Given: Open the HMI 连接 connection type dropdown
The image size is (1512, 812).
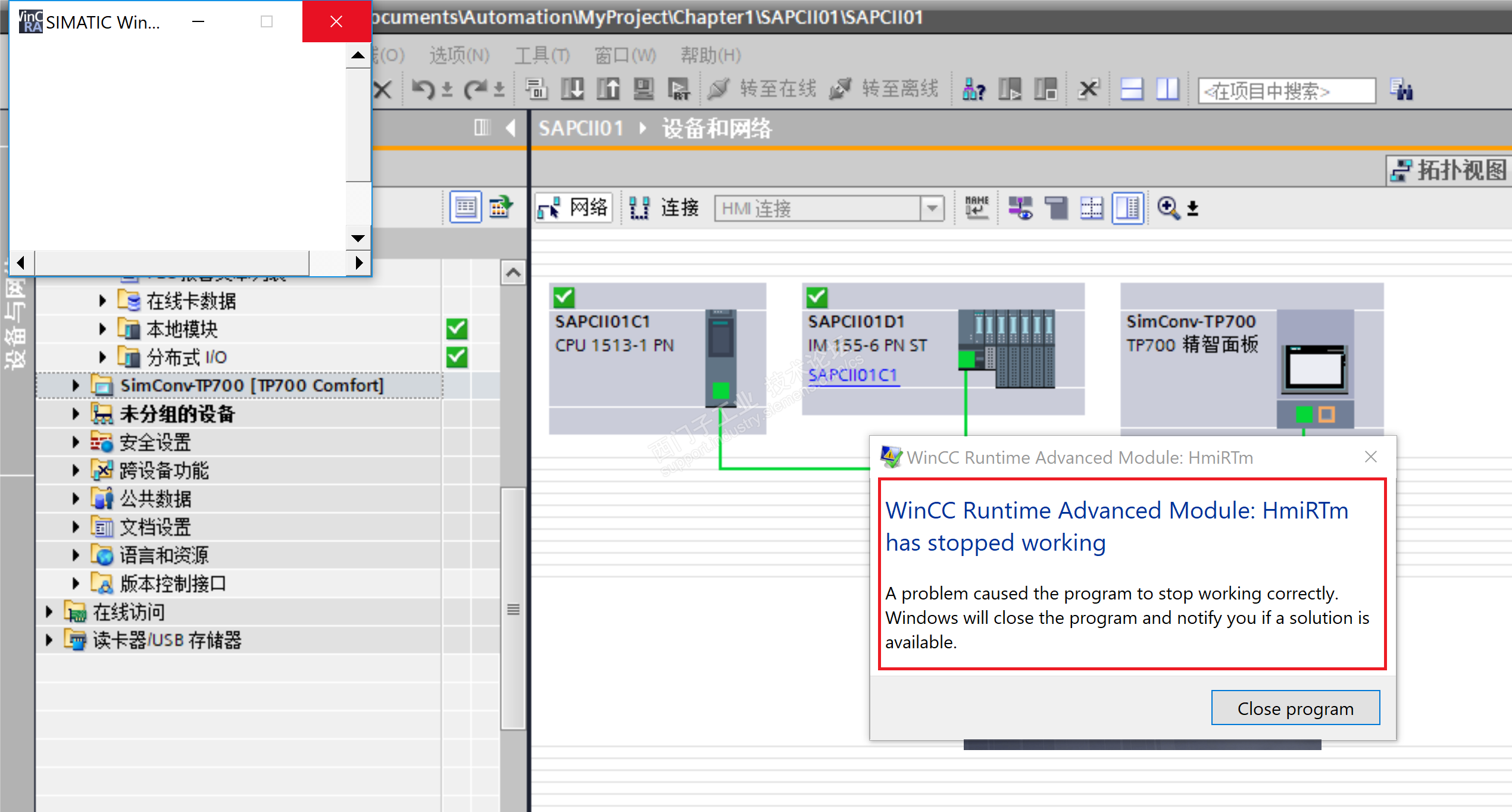Looking at the screenshot, I should coord(932,208).
